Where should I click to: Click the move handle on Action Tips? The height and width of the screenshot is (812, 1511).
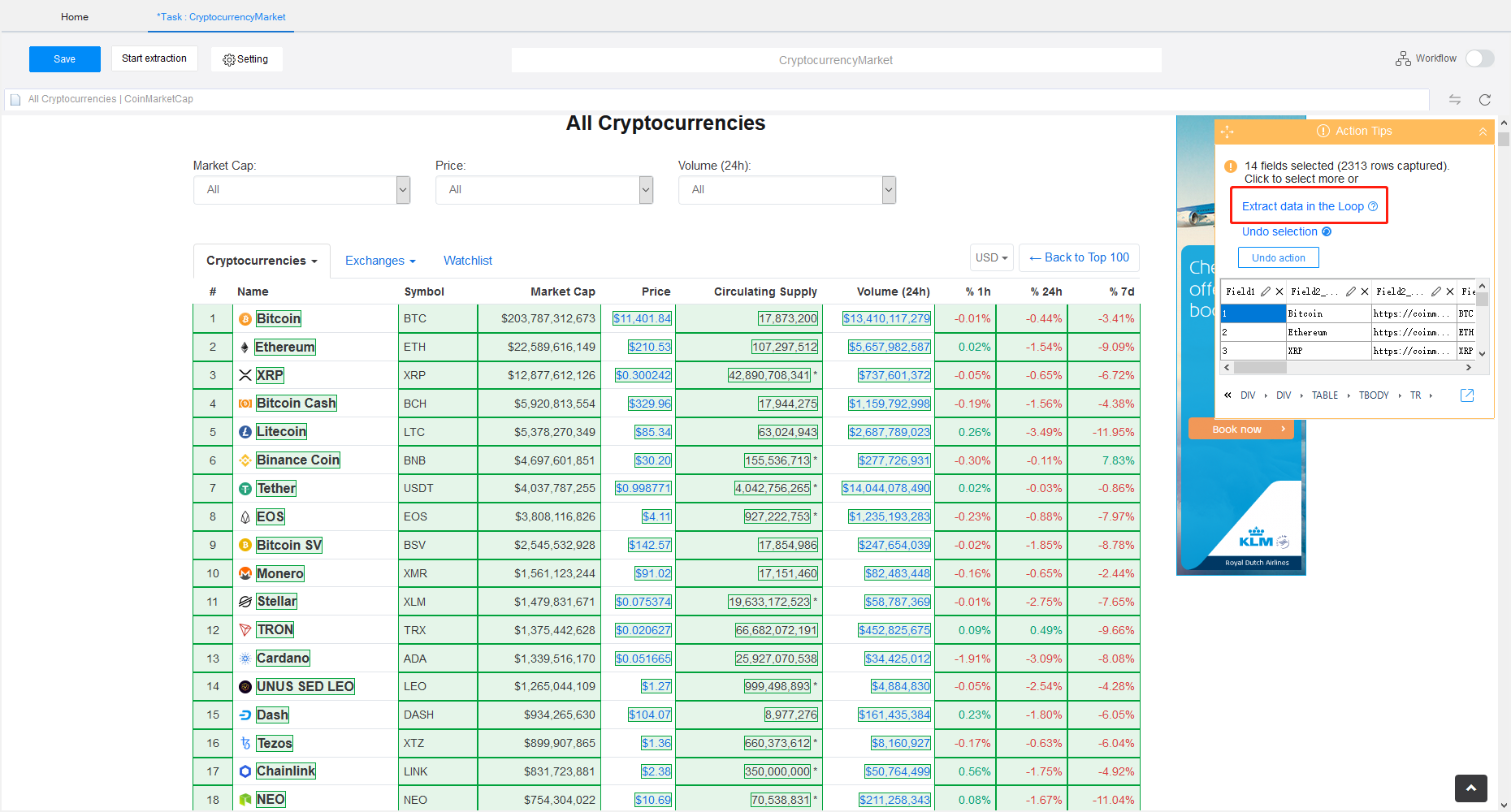coord(1227,132)
